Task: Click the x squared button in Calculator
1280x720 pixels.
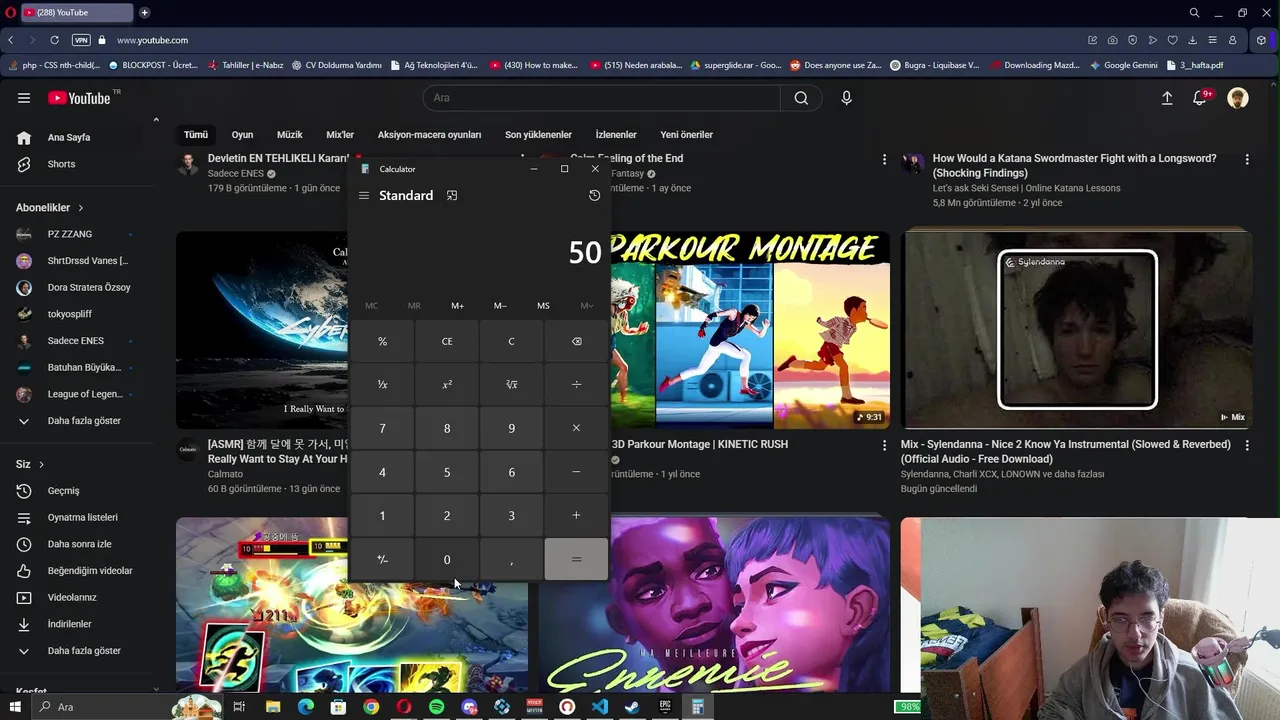Action: pyautogui.click(x=447, y=385)
